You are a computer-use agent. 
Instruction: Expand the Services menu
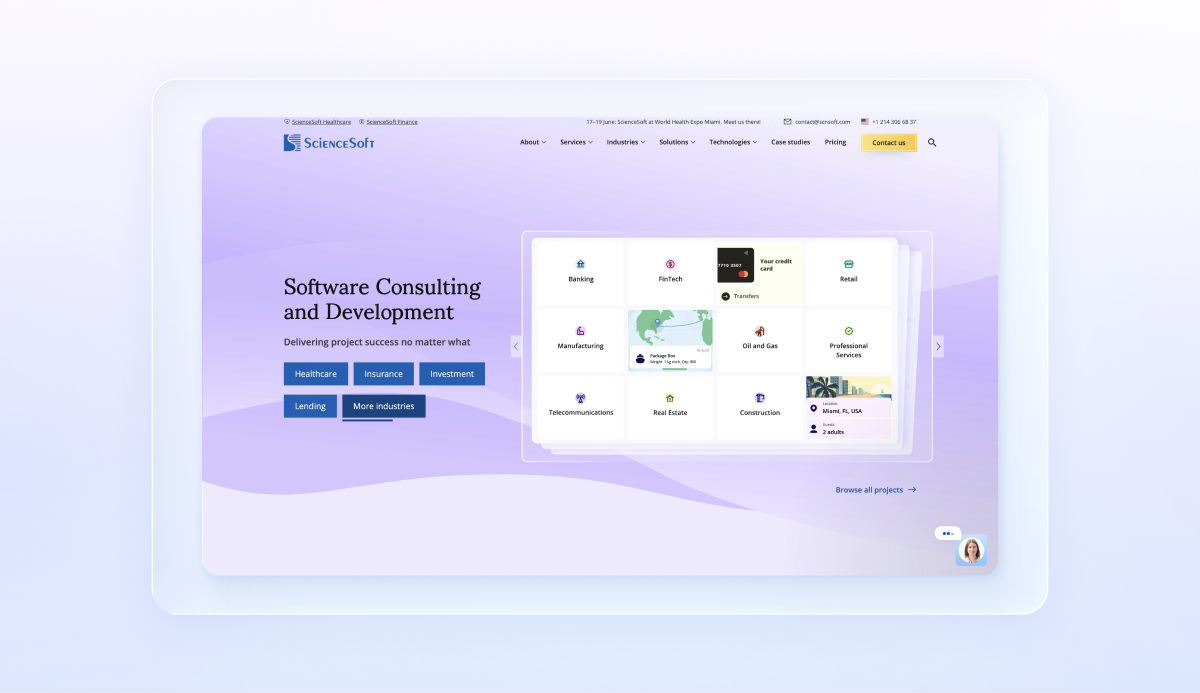pos(576,142)
